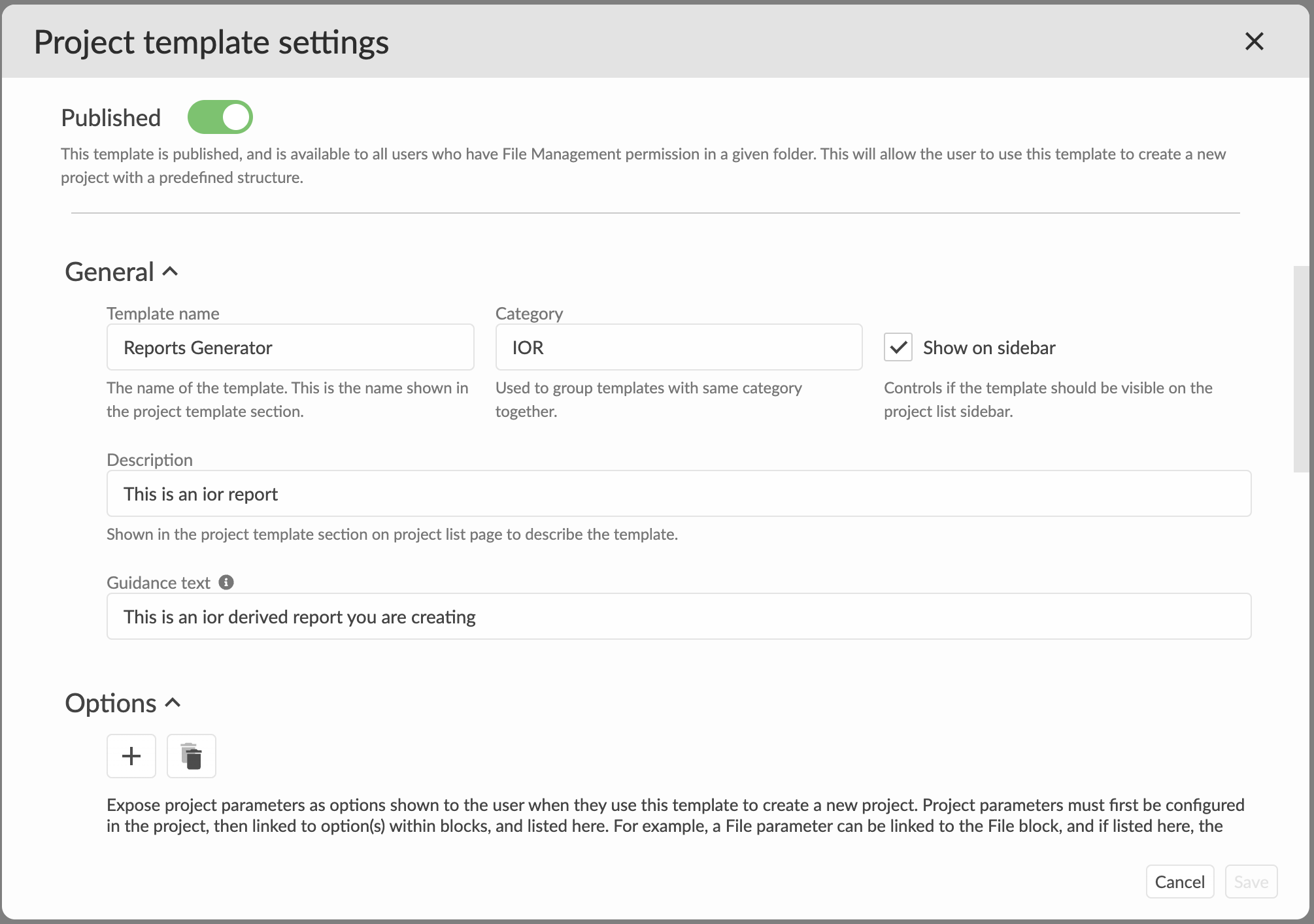Click into the Guidance text input
The image size is (1314, 924).
pos(678,617)
